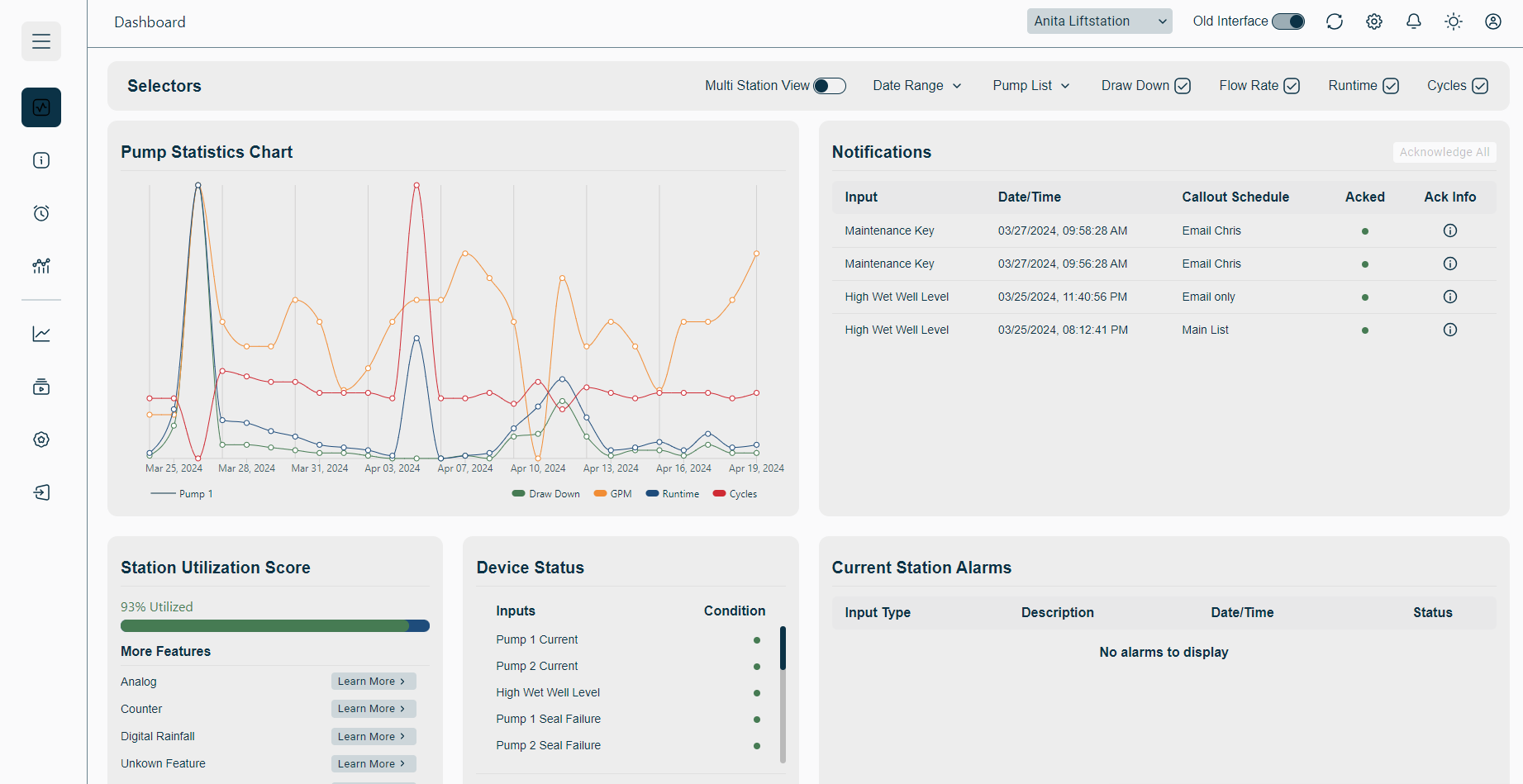The height and width of the screenshot is (784, 1523).
Task: Click the Dashboard title link
Action: tap(150, 22)
